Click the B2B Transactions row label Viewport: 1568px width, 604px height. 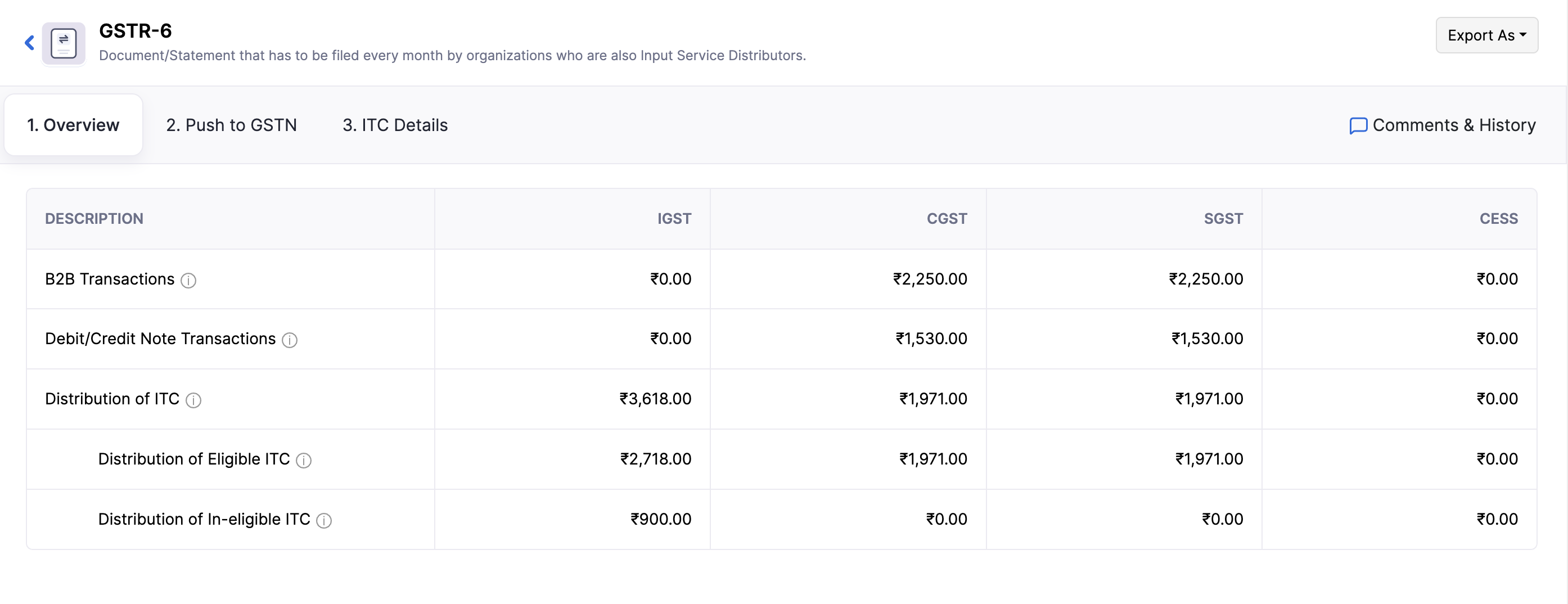[110, 279]
